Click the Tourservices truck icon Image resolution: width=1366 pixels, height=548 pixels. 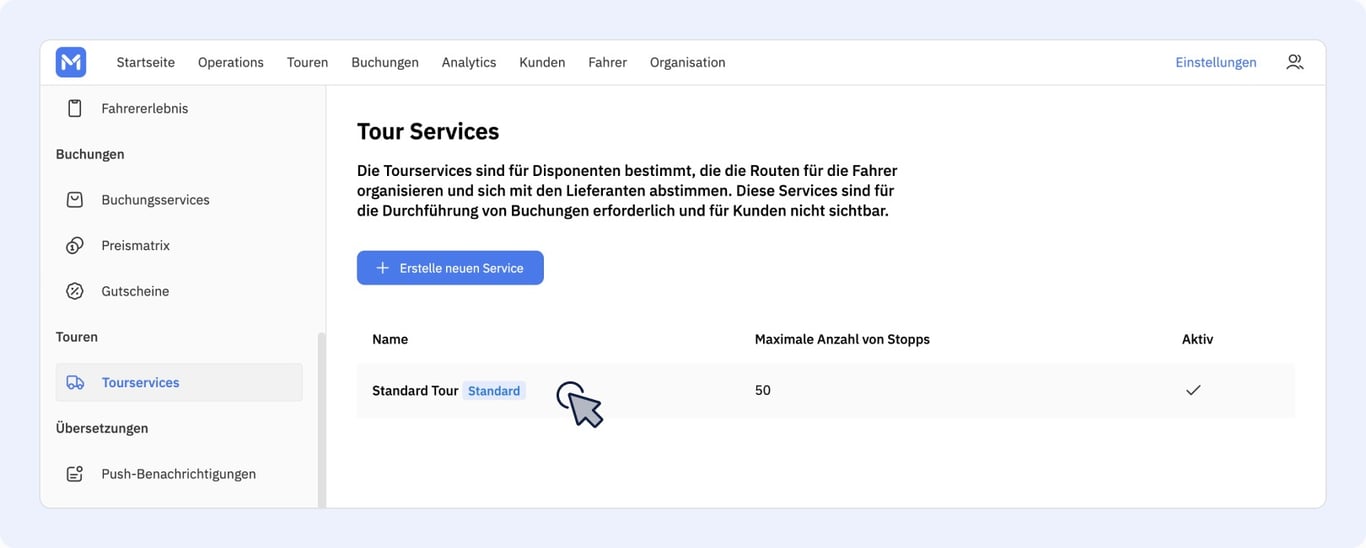[75, 383]
